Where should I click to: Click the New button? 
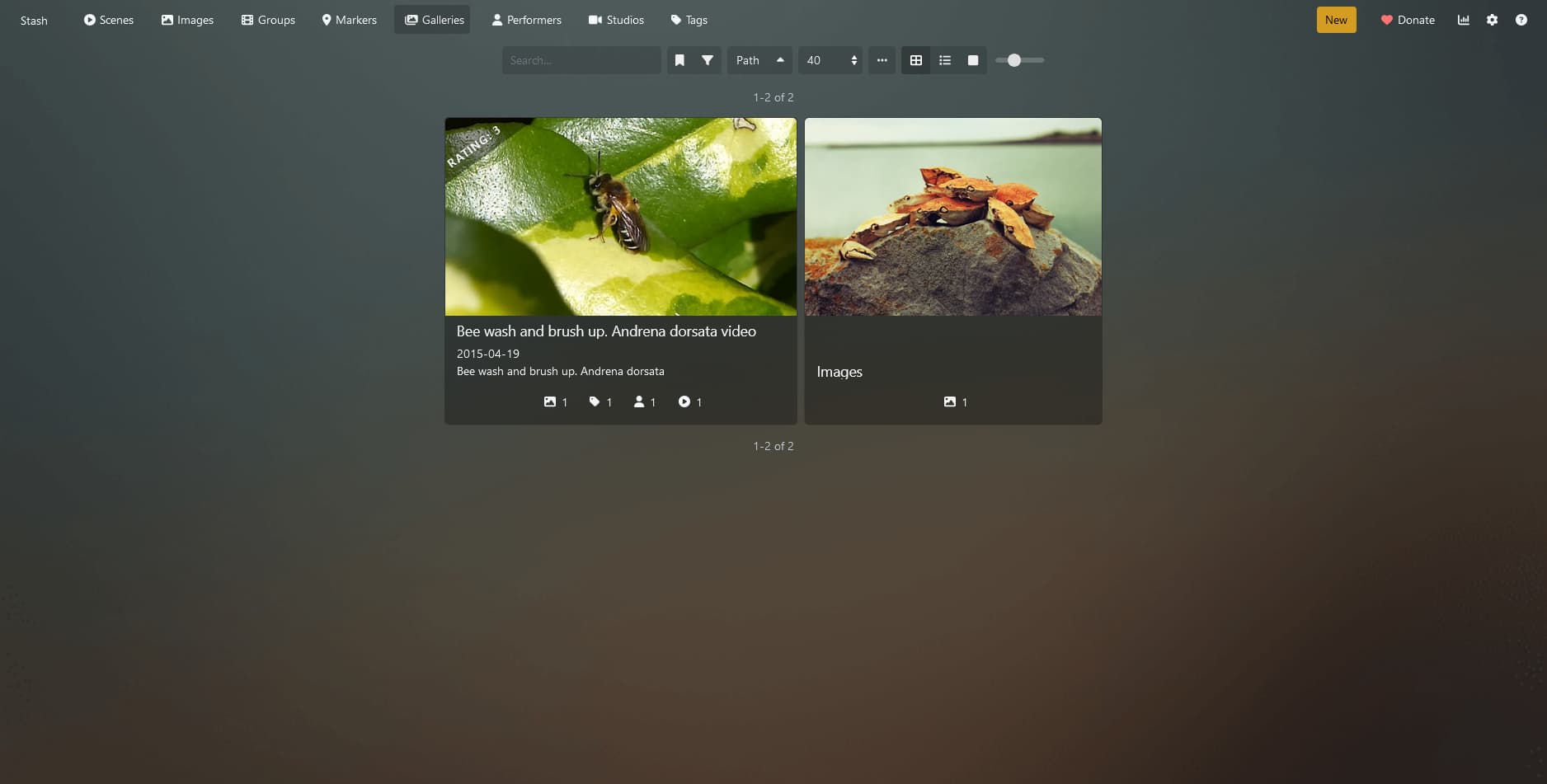1336,20
